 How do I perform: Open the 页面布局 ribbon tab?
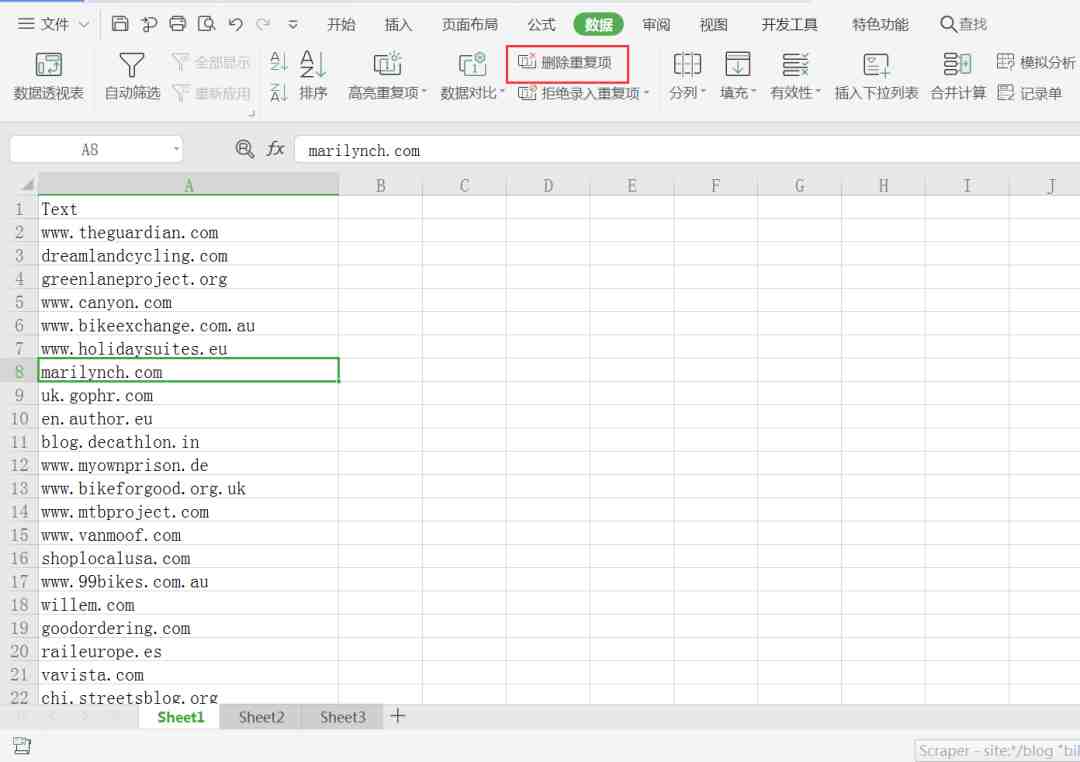coord(470,25)
